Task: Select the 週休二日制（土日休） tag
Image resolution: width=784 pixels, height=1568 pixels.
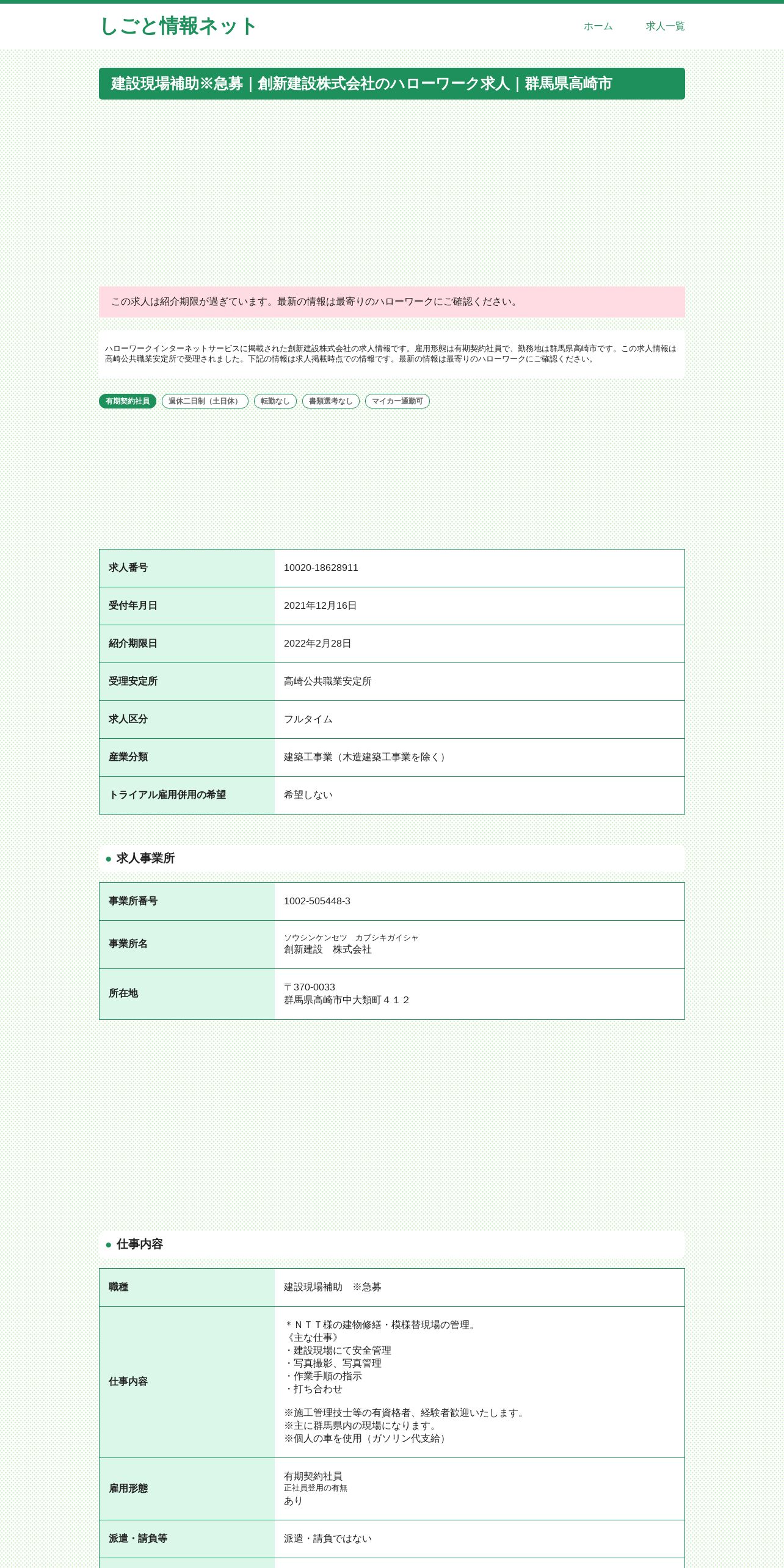Action: coord(205,401)
